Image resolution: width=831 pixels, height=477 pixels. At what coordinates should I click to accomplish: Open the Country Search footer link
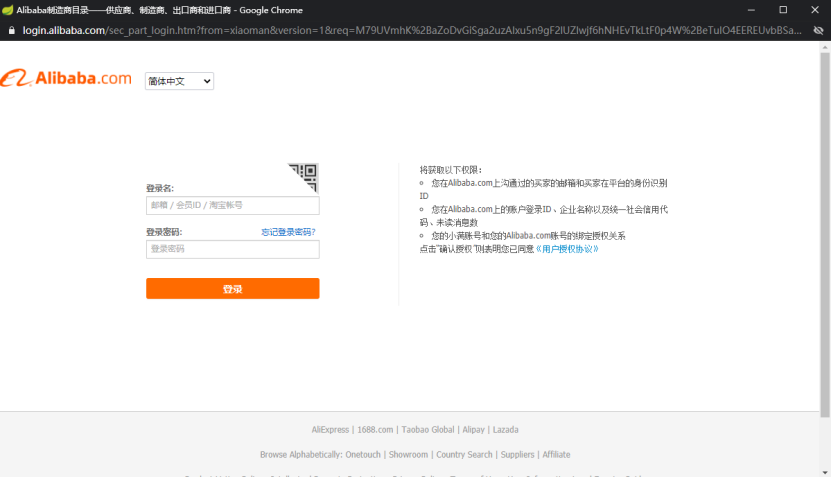464,454
